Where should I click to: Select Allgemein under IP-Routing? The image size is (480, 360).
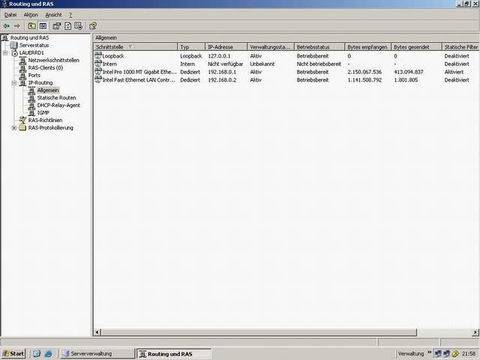point(48,90)
